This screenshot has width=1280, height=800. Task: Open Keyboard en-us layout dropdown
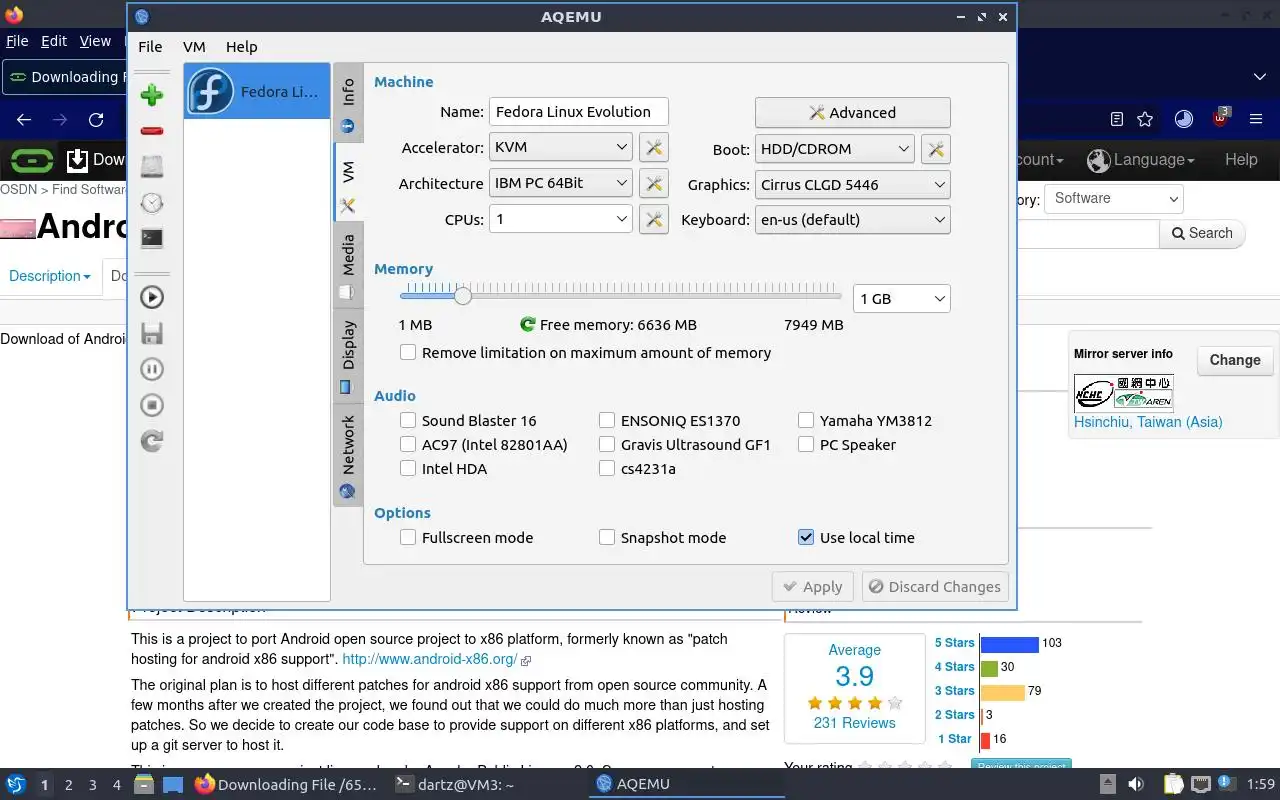point(852,219)
